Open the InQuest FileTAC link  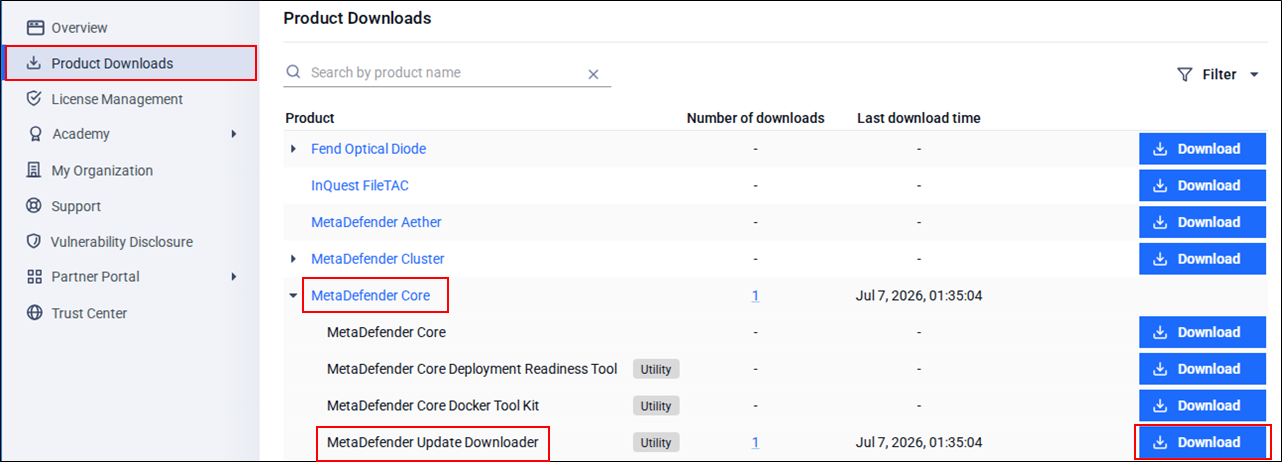[360, 186]
